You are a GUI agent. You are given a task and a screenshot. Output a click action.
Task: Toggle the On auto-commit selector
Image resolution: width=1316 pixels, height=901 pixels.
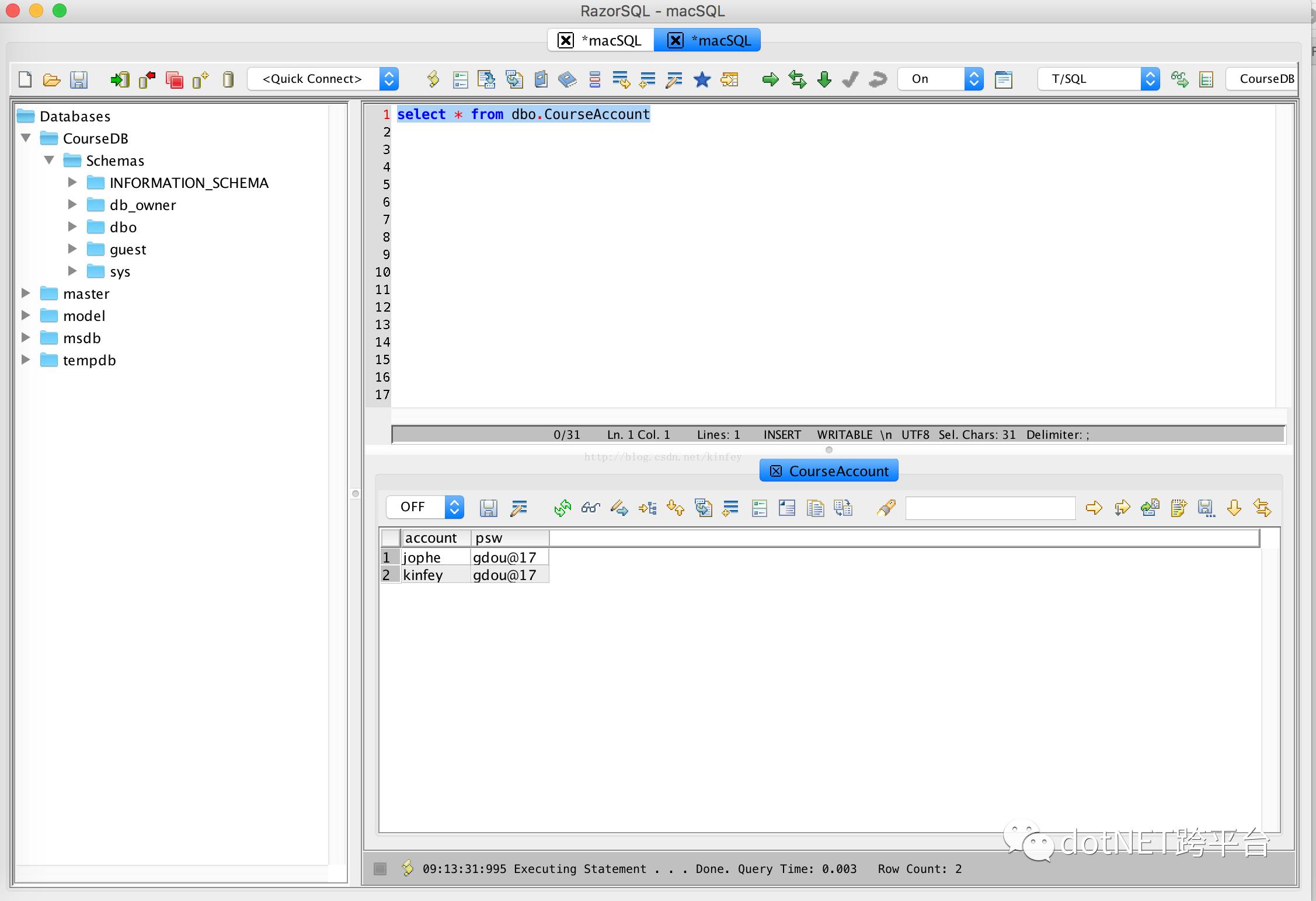pyautogui.click(x=940, y=79)
